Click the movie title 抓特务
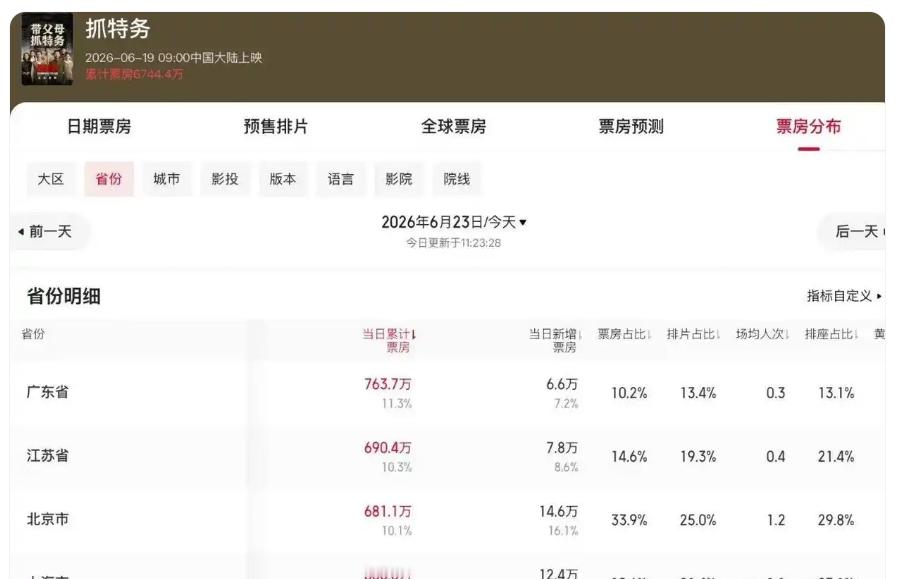The width and height of the screenshot is (906, 579). coord(118,28)
